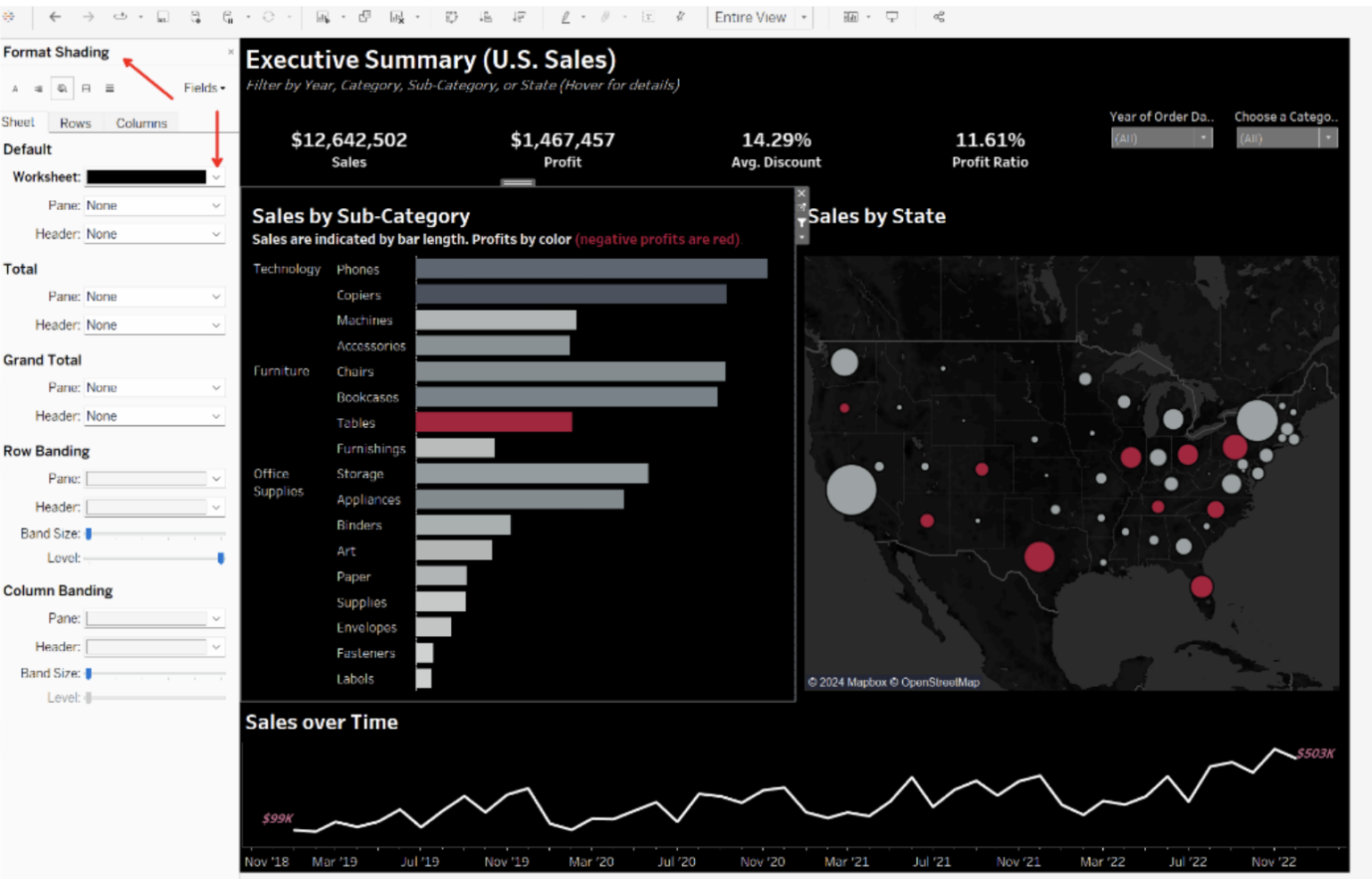This screenshot has height=879, width=1372.
Task: Click the Redo arrow in the toolbar
Action: (x=88, y=16)
